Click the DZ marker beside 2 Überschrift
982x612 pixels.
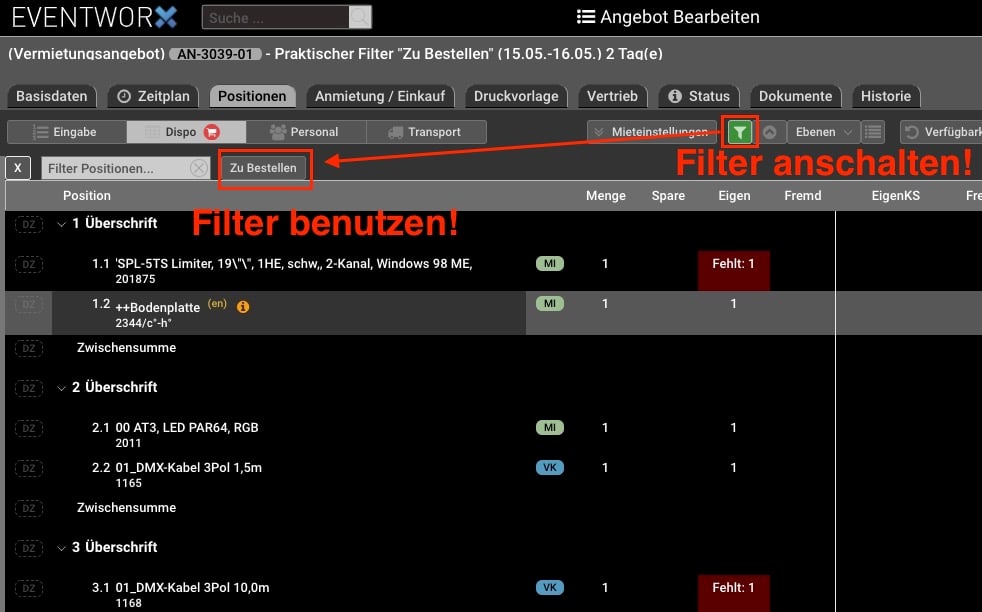29,388
